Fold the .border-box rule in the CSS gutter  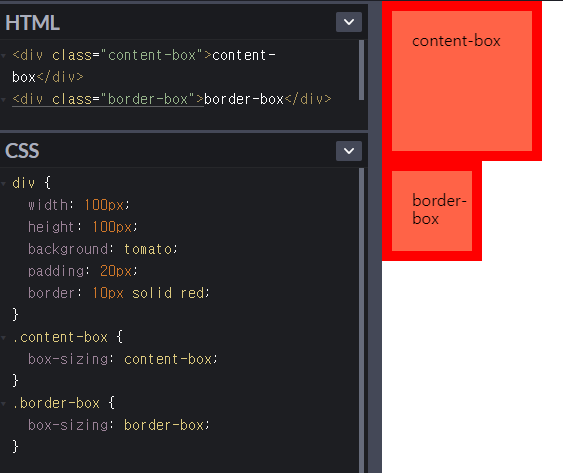[4, 404]
